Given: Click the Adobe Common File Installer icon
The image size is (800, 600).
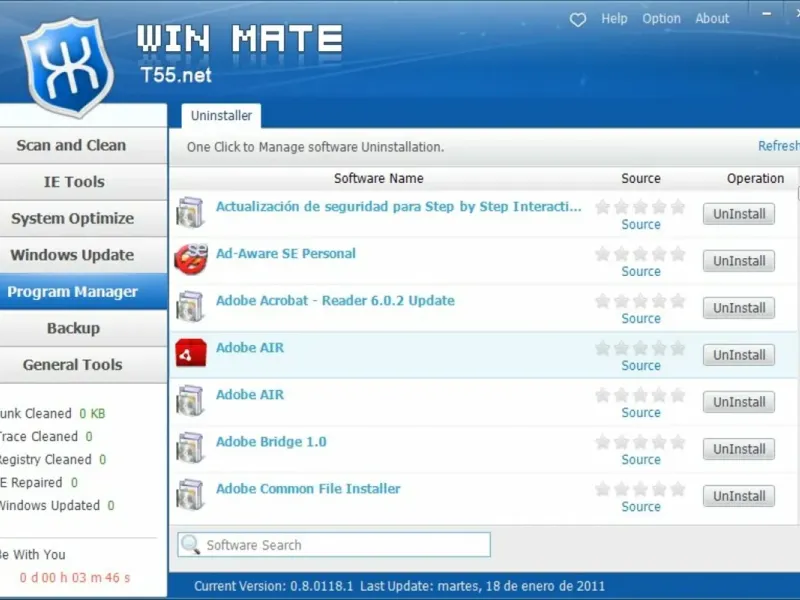Looking at the screenshot, I should coord(190,494).
